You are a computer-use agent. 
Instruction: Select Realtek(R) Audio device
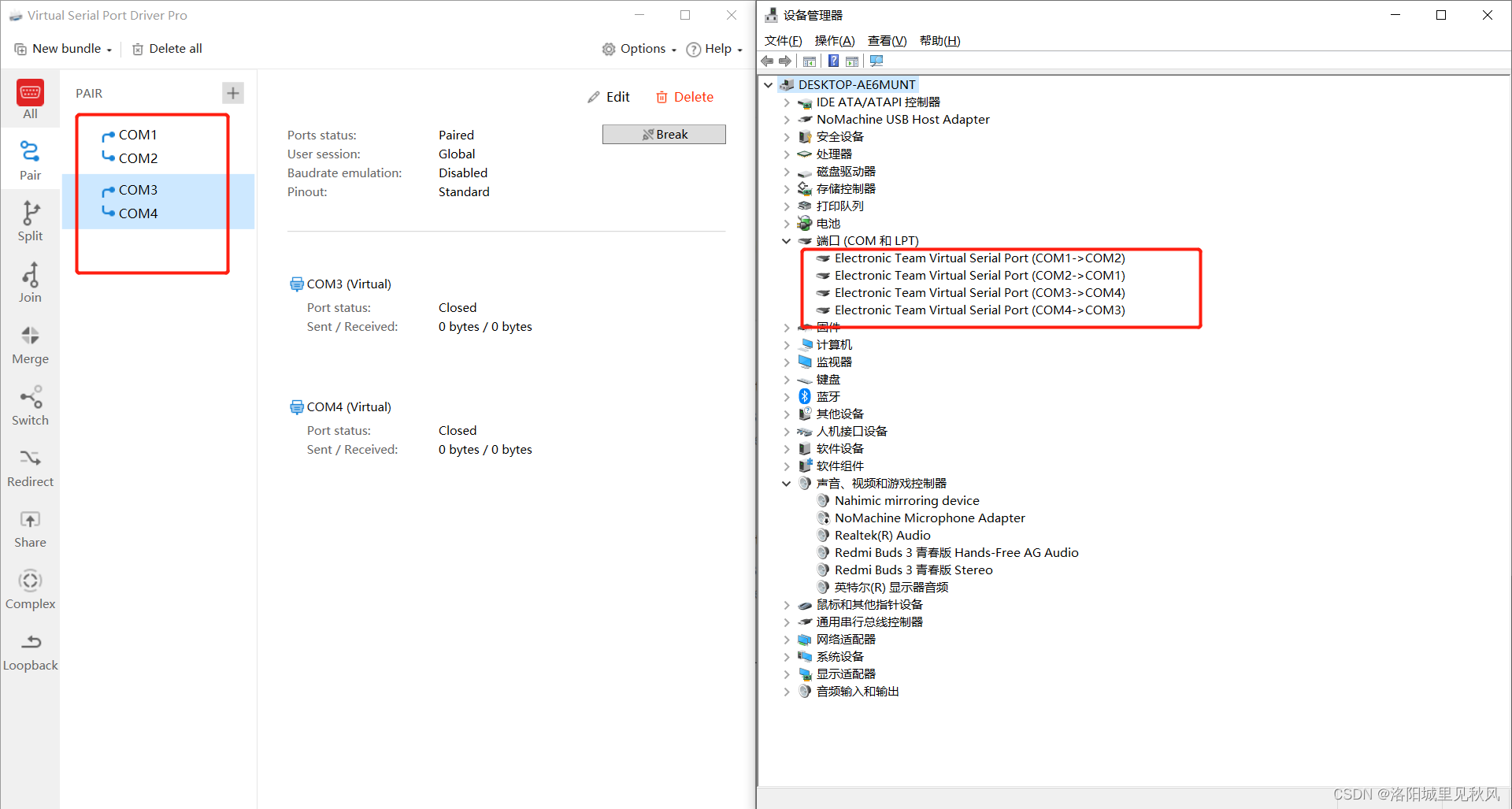pos(882,536)
